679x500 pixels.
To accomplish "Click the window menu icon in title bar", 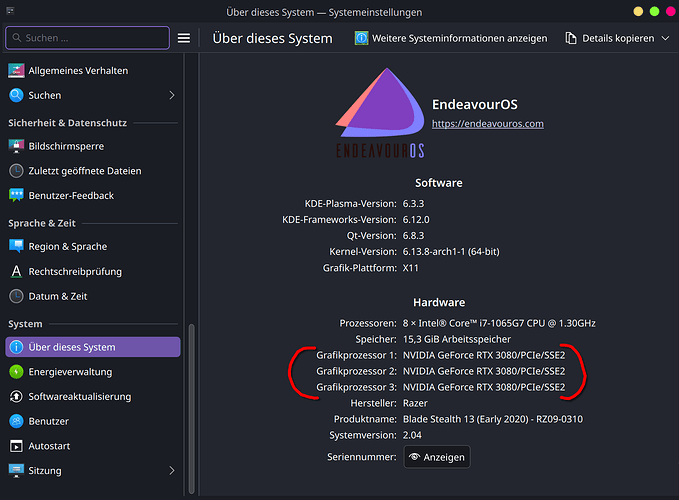I will click(x=10, y=11).
